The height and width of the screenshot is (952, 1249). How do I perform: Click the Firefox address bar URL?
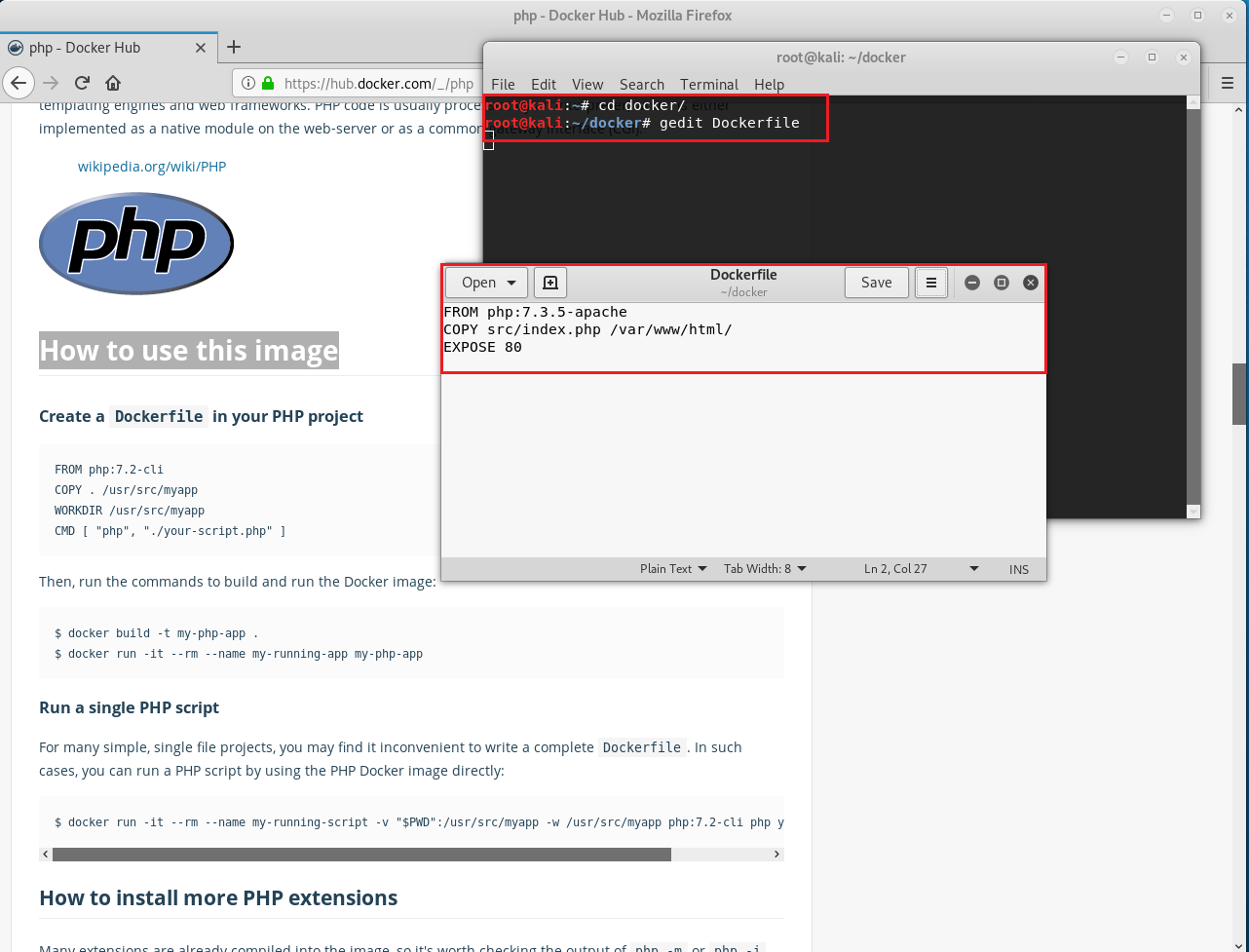coord(379,83)
